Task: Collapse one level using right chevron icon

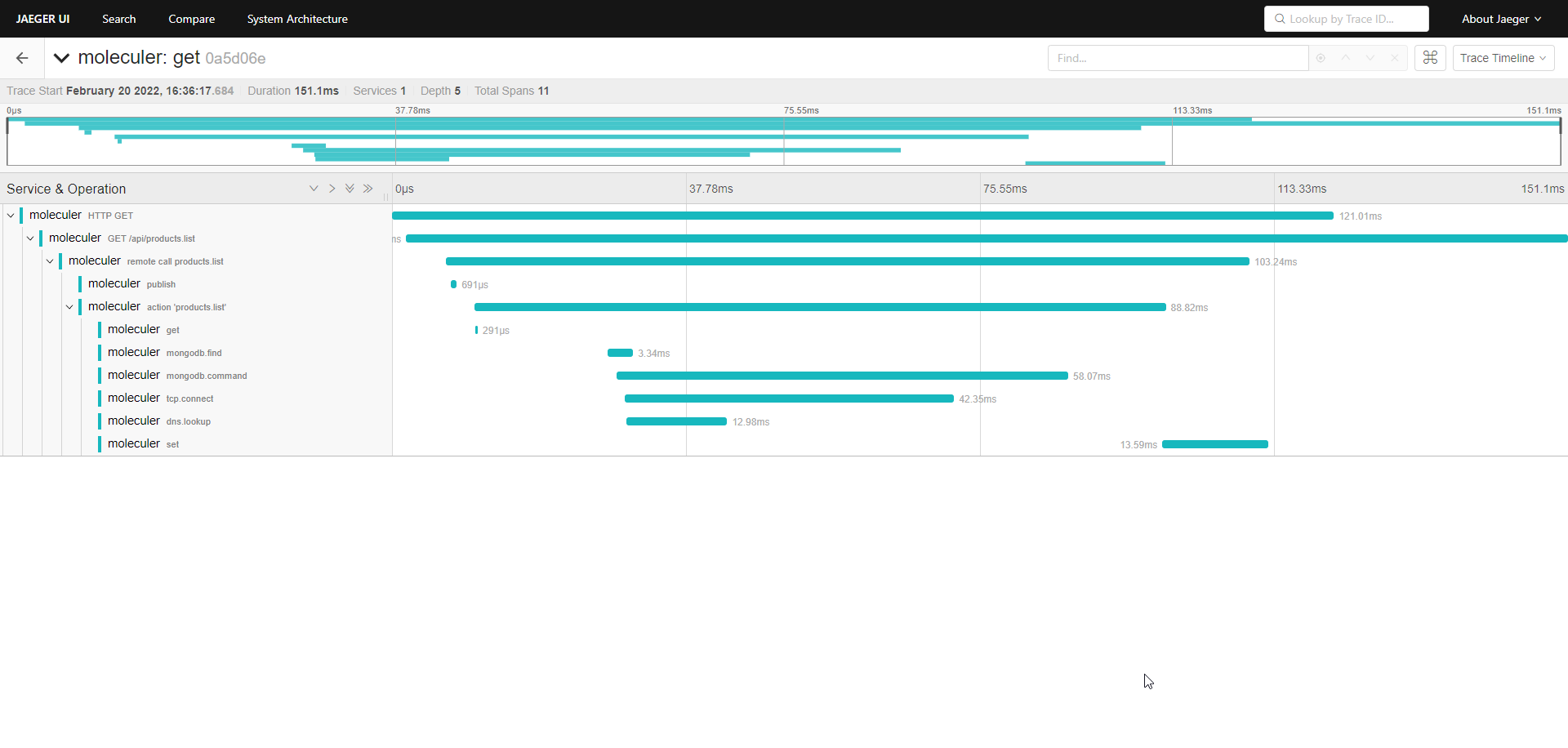Action: tap(332, 189)
